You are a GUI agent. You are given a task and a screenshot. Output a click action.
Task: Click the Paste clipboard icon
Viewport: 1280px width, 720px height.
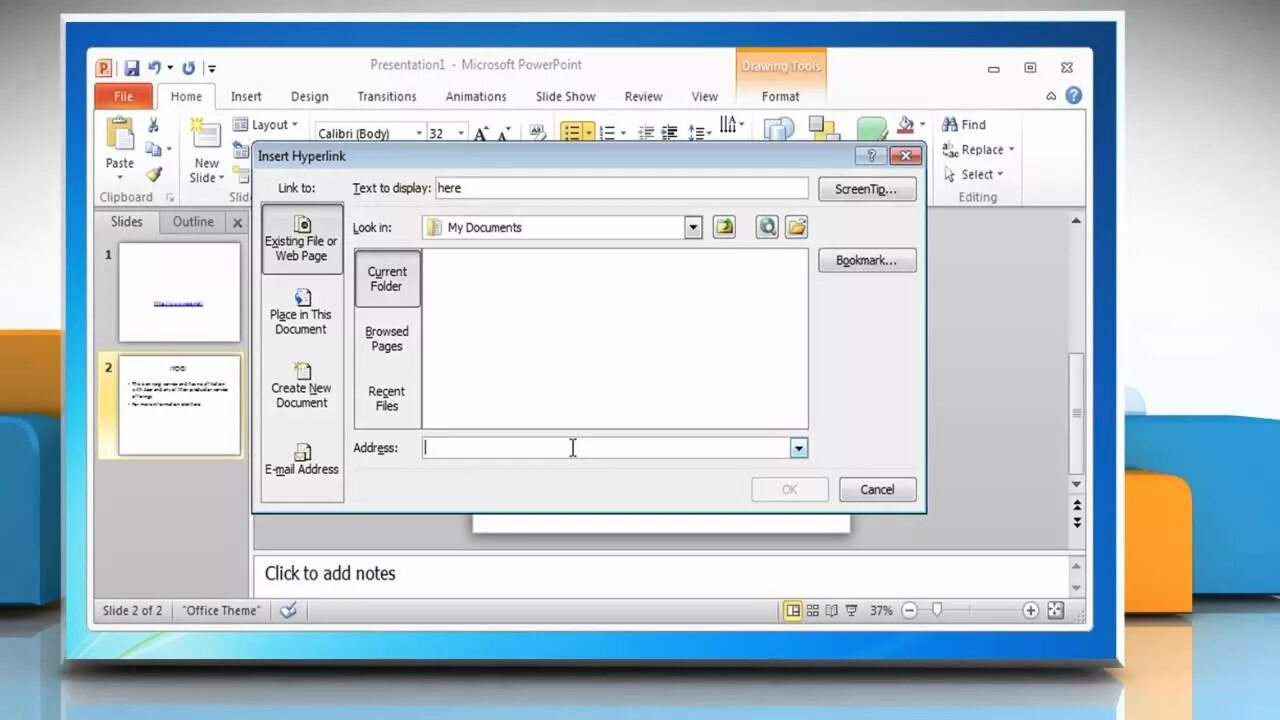(120, 134)
